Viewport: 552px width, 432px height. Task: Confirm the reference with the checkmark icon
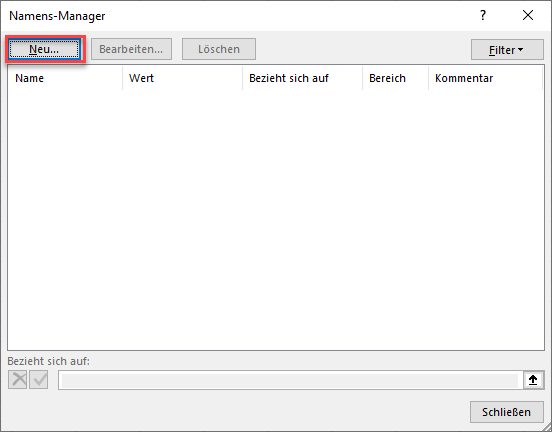click(x=39, y=380)
